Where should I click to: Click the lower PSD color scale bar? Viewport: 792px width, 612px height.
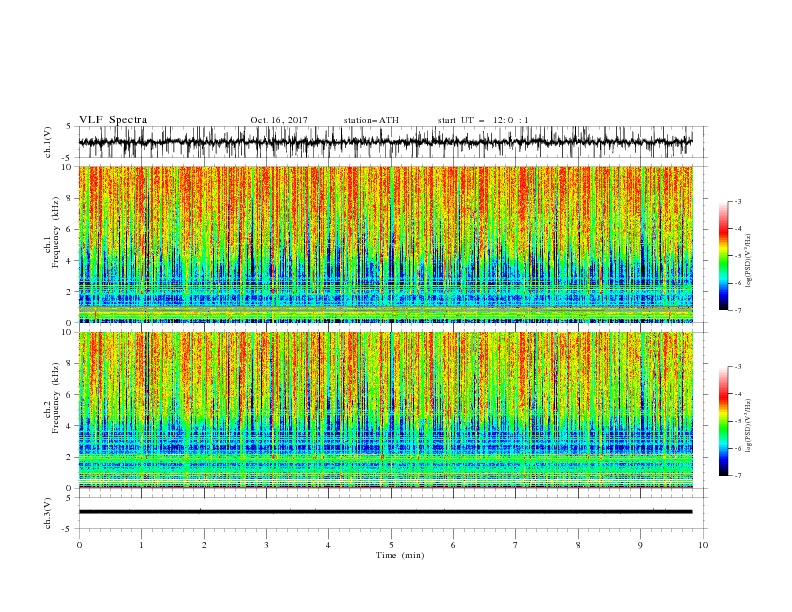pos(724,421)
